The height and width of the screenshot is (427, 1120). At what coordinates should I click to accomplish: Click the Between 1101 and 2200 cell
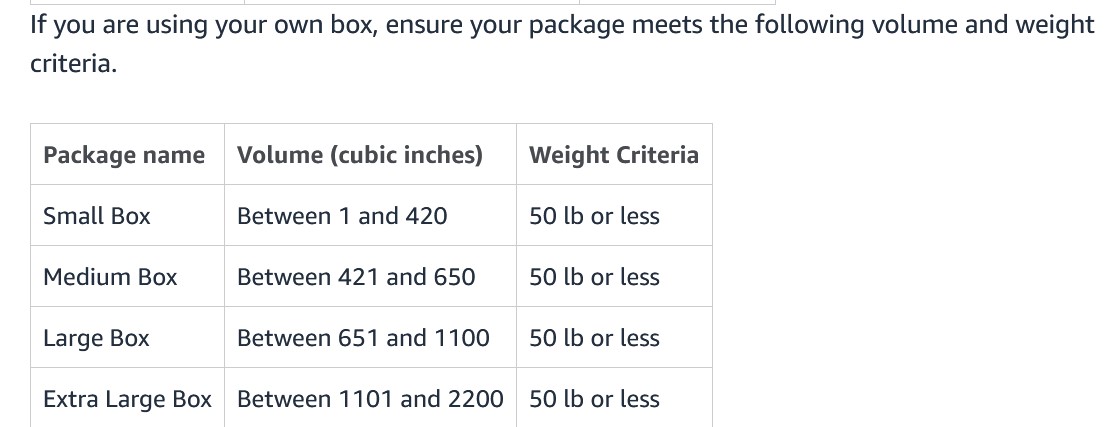(370, 398)
